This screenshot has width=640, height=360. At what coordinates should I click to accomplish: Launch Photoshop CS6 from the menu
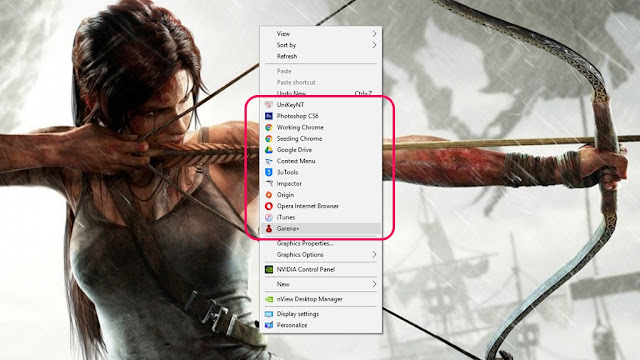[x=321, y=116]
